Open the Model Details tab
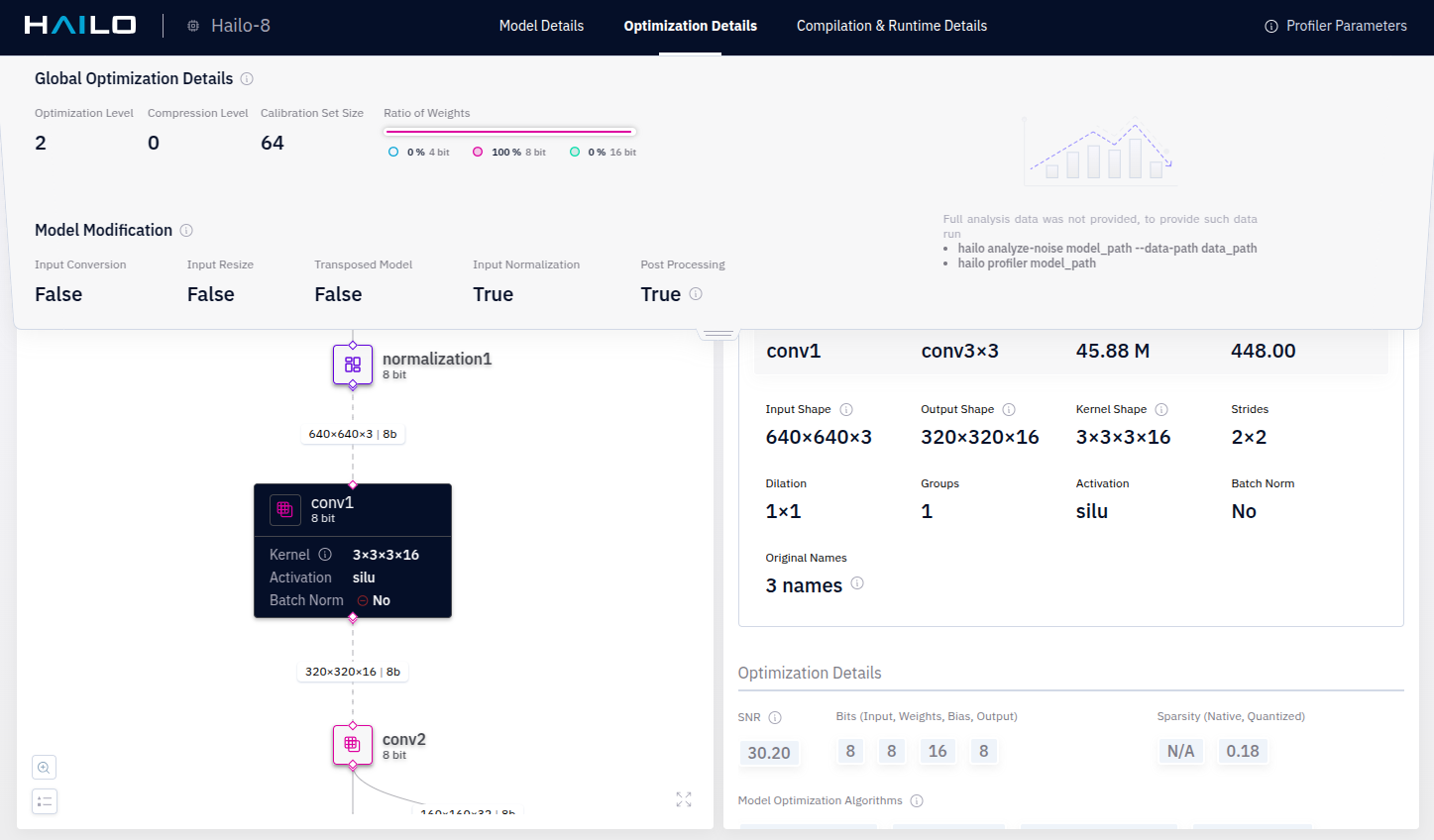The height and width of the screenshot is (840, 1434). click(541, 26)
